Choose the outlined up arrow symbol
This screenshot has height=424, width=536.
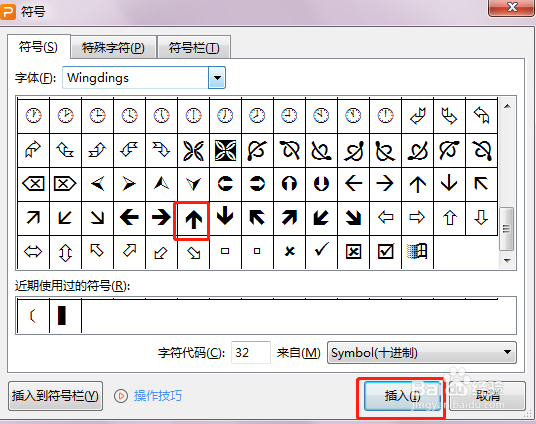click(x=450, y=218)
